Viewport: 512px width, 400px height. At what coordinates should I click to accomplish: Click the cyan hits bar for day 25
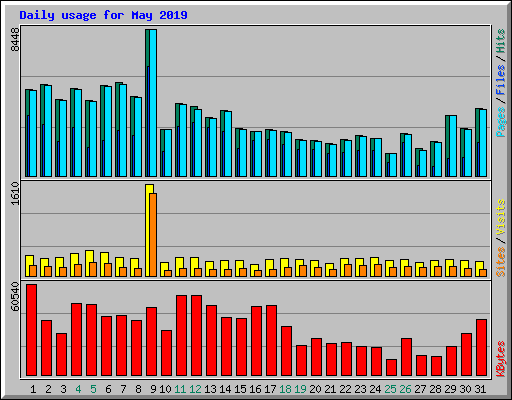coord(393,165)
